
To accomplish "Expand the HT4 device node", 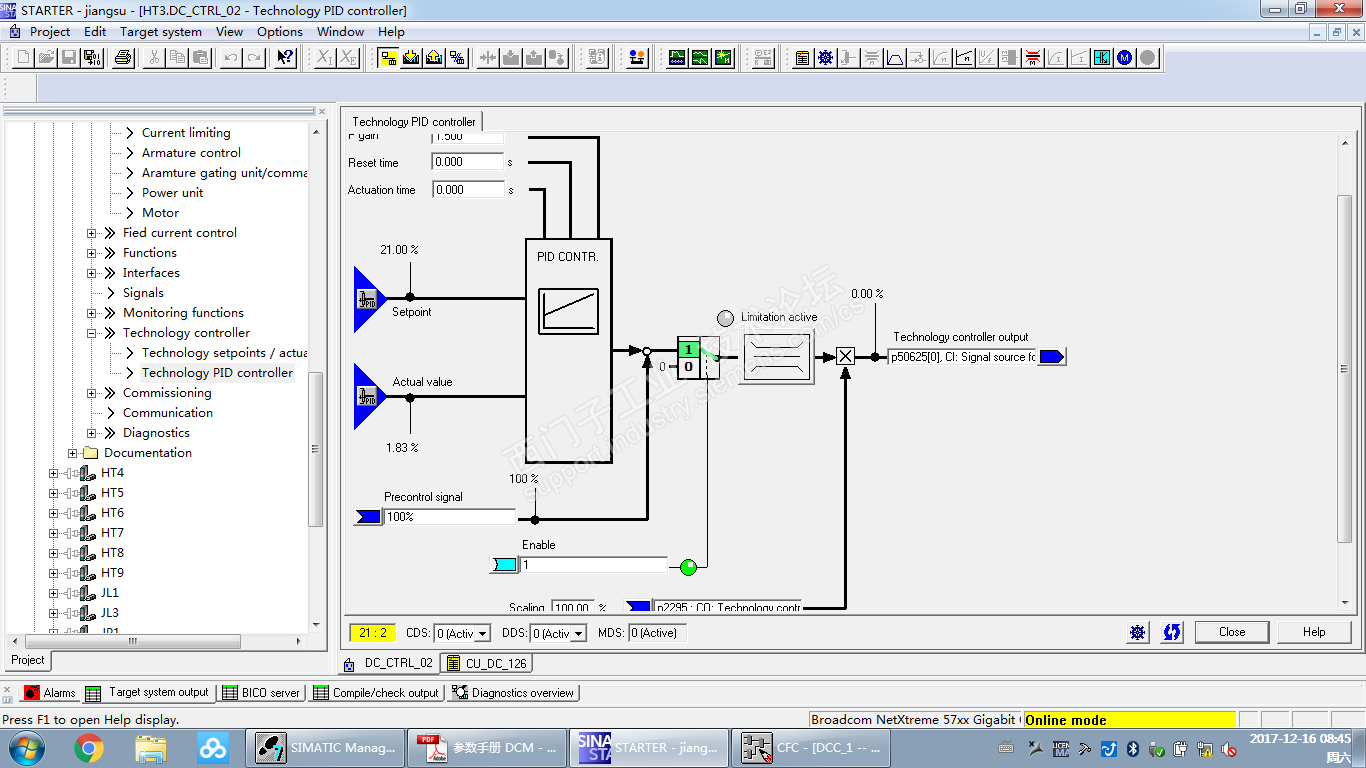I will (x=54, y=473).
